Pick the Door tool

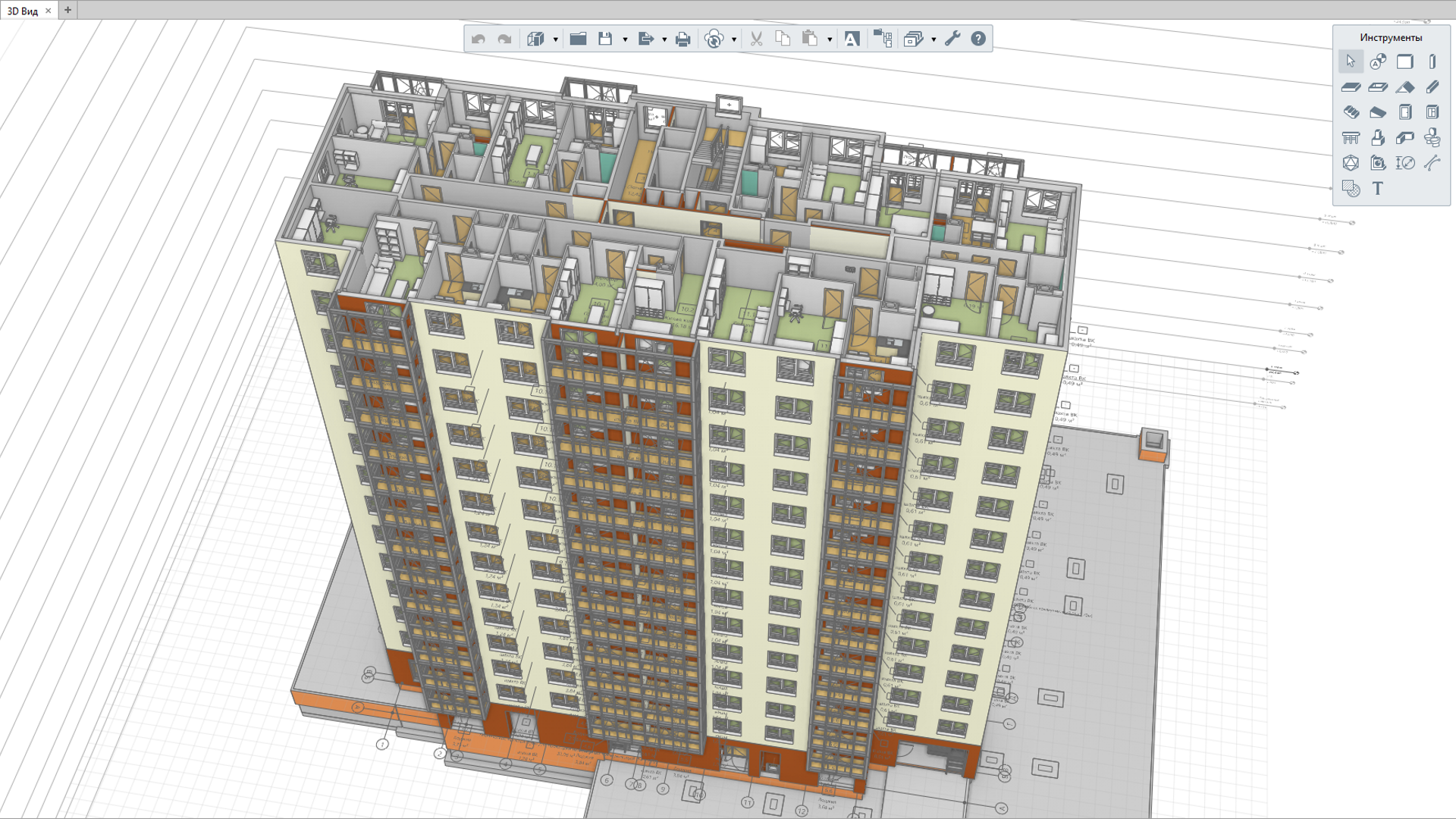coord(1405,112)
